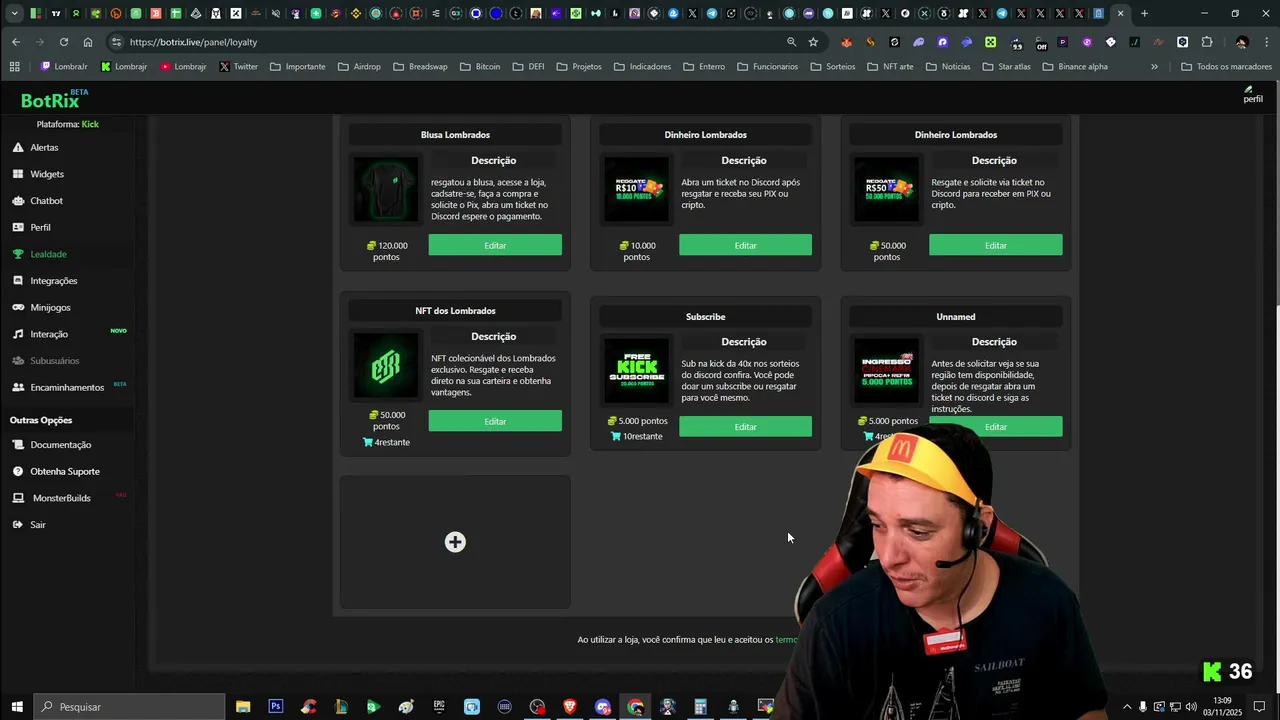The image size is (1280, 720).
Task: Open Blusa Lombrados shirt thumbnail
Action: 386,190
